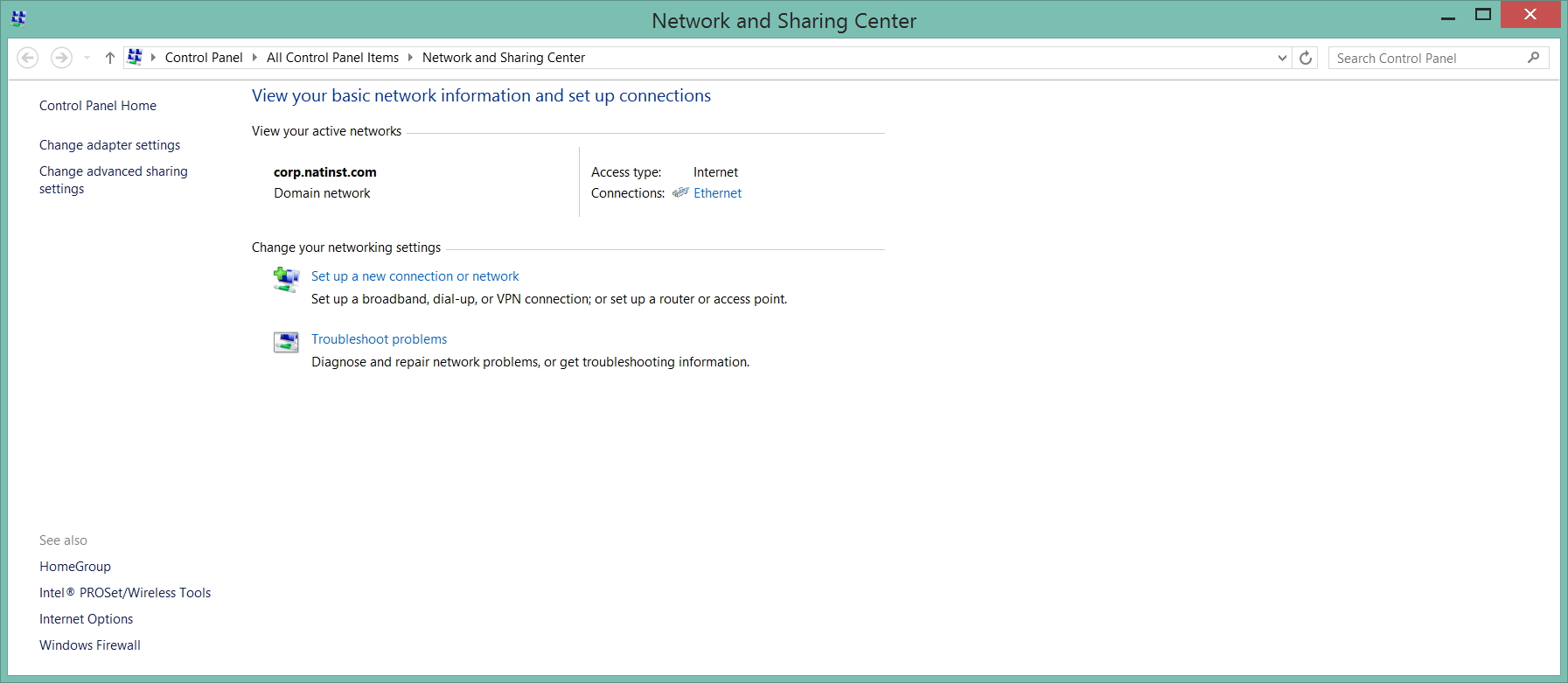Focus the Search Control Panel field
Screen dimensions: 1568x683
[1425, 59]
